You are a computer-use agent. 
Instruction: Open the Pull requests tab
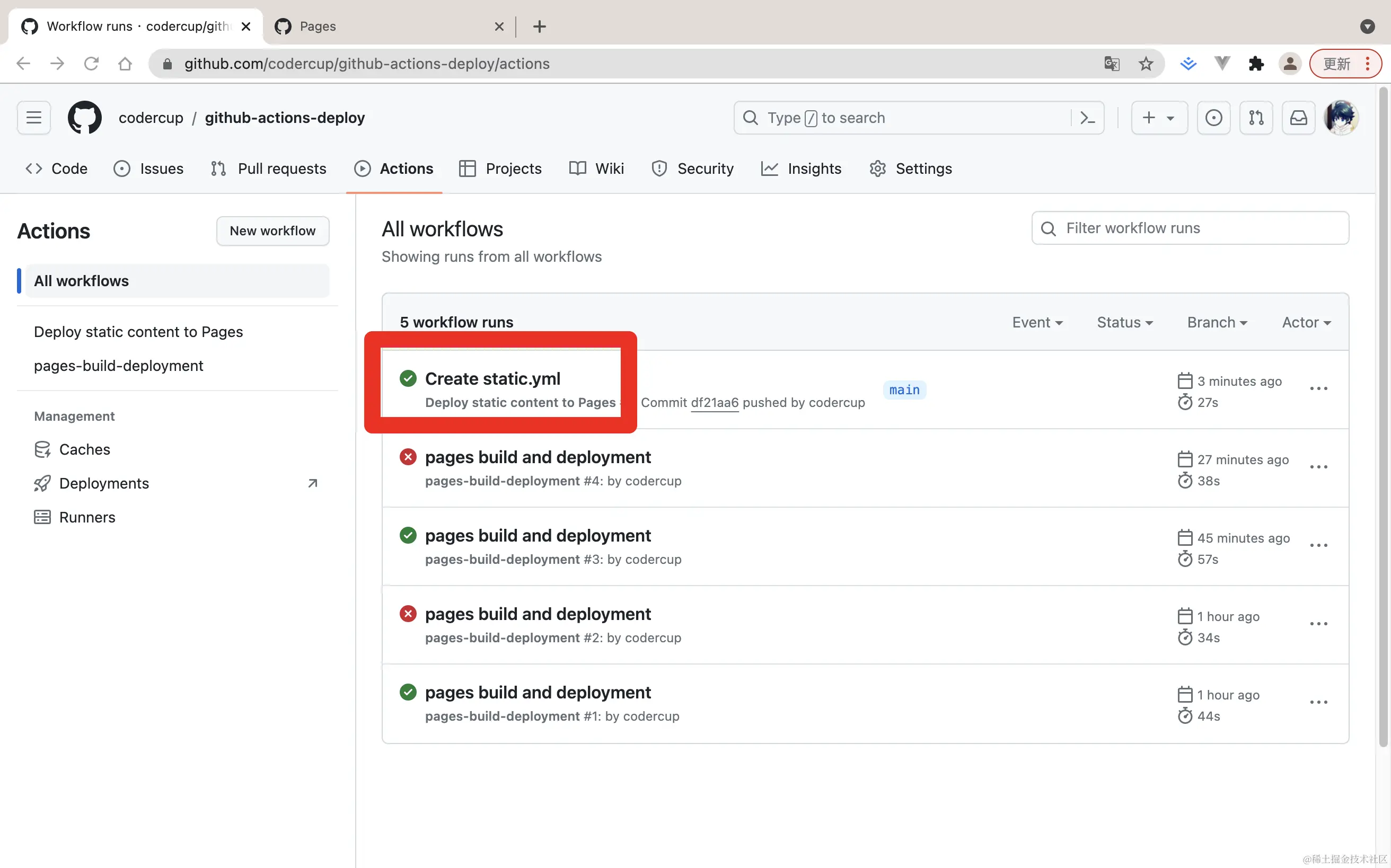coord(268,168)
